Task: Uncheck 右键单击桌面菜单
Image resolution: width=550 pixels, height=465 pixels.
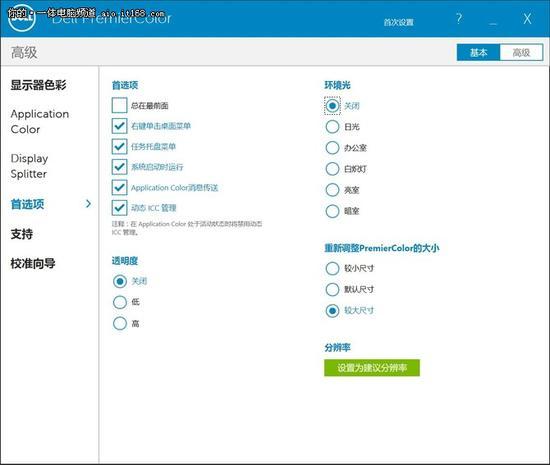Action: pyautogui.click(x=119, y=126)
